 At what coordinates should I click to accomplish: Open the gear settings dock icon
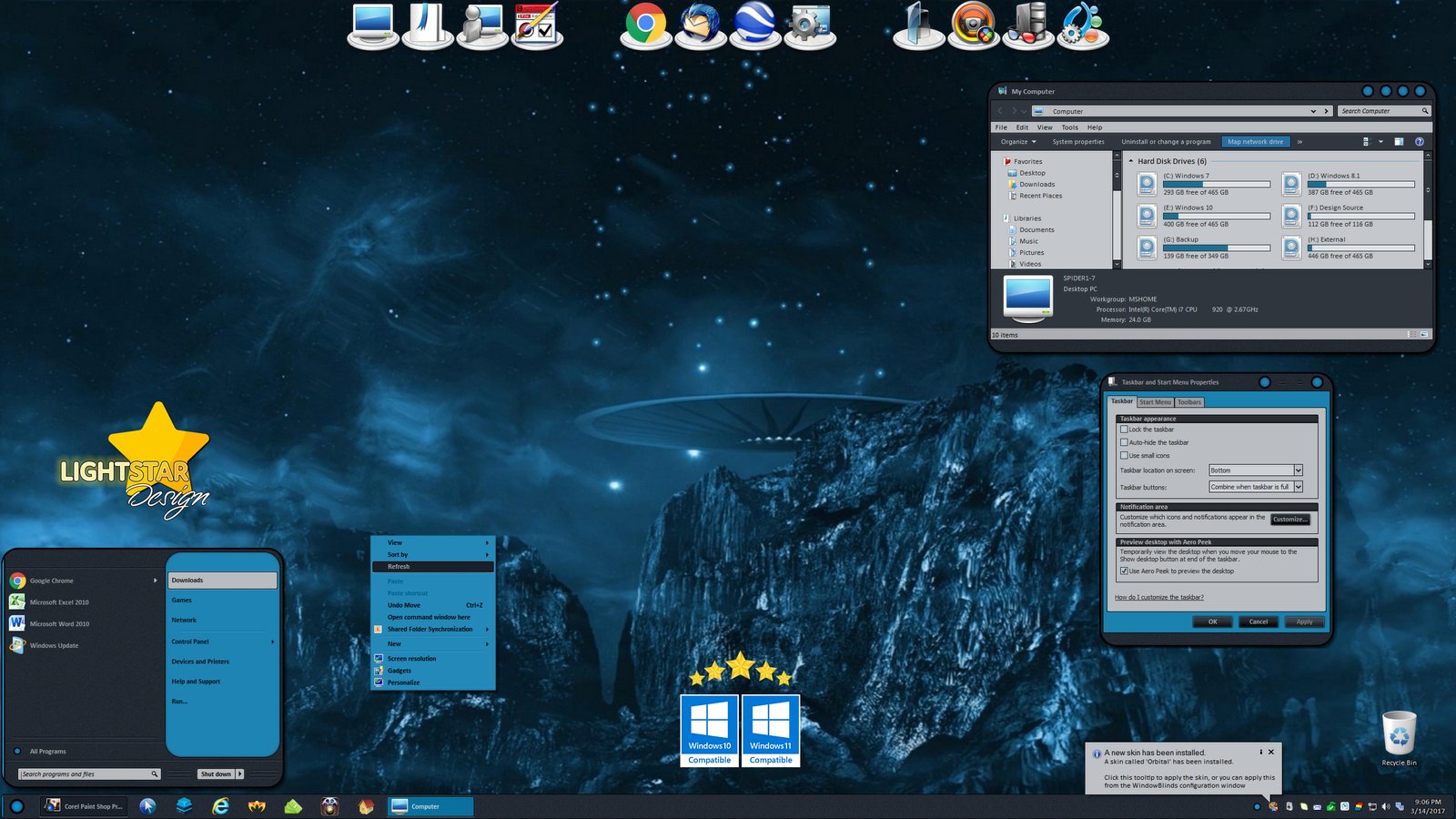[809, 25]
